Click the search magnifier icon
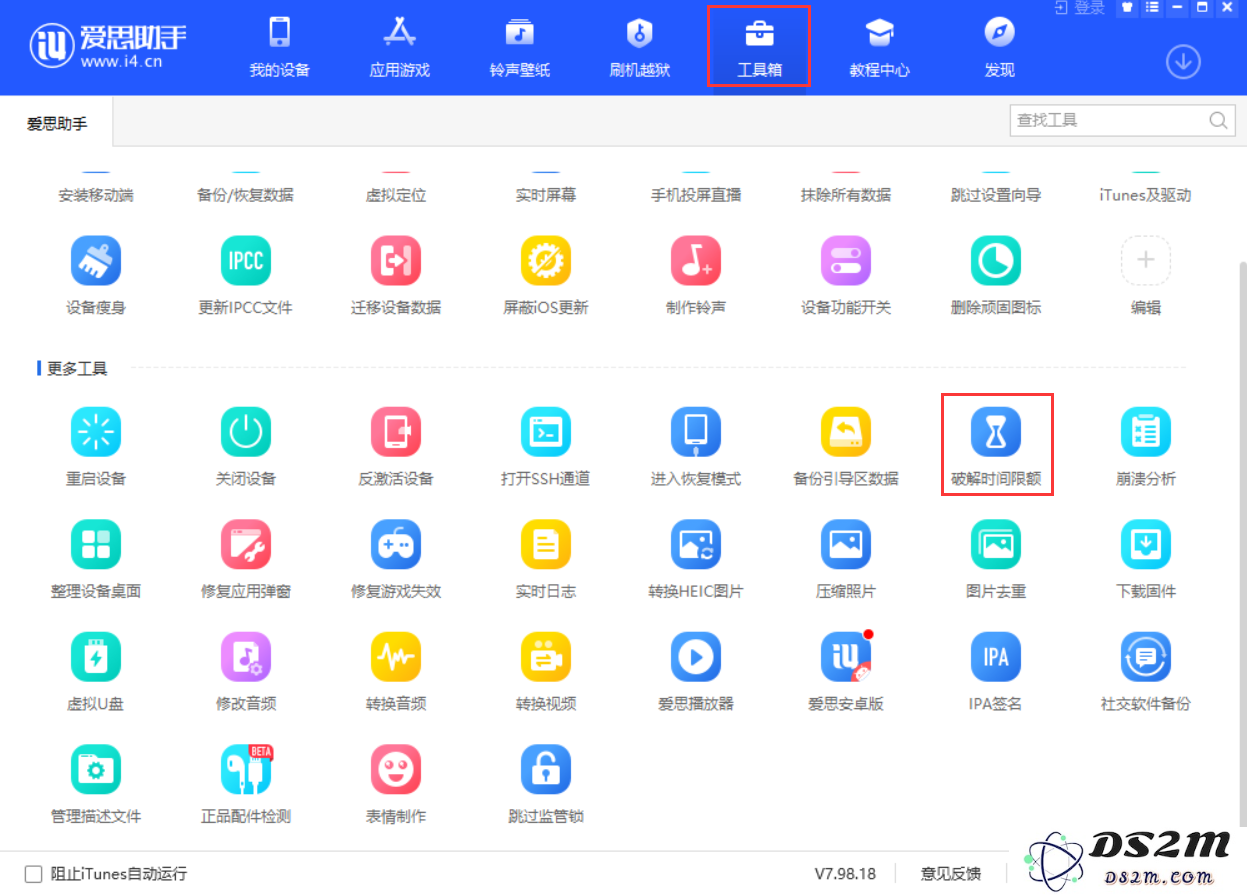Image resolution: width=1247 pixels, height=895 pixels. click(1217, 120)
